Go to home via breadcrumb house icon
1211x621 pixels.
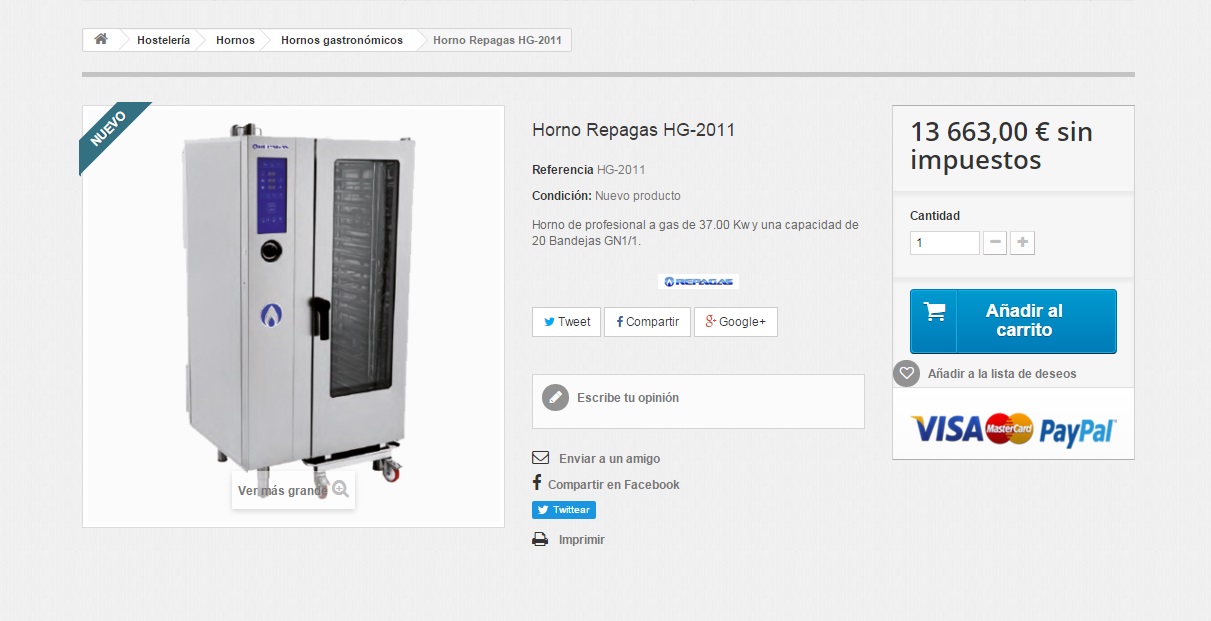(100, 40)
